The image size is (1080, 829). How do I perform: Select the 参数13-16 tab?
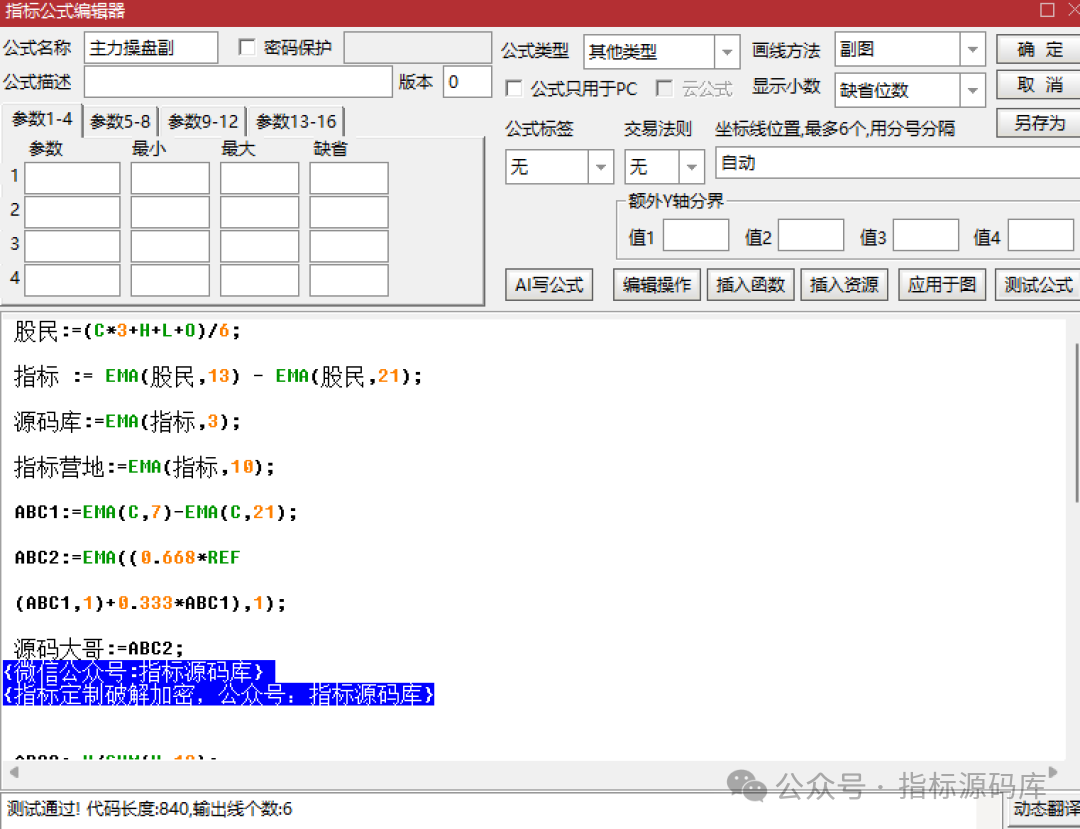point(296,122)
